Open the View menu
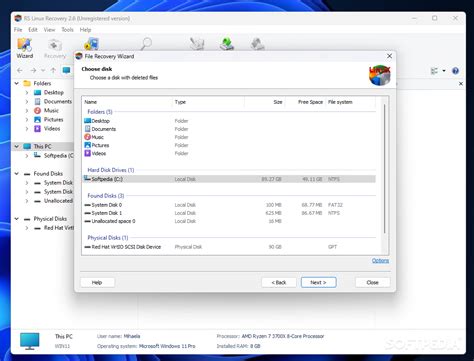 49,30
